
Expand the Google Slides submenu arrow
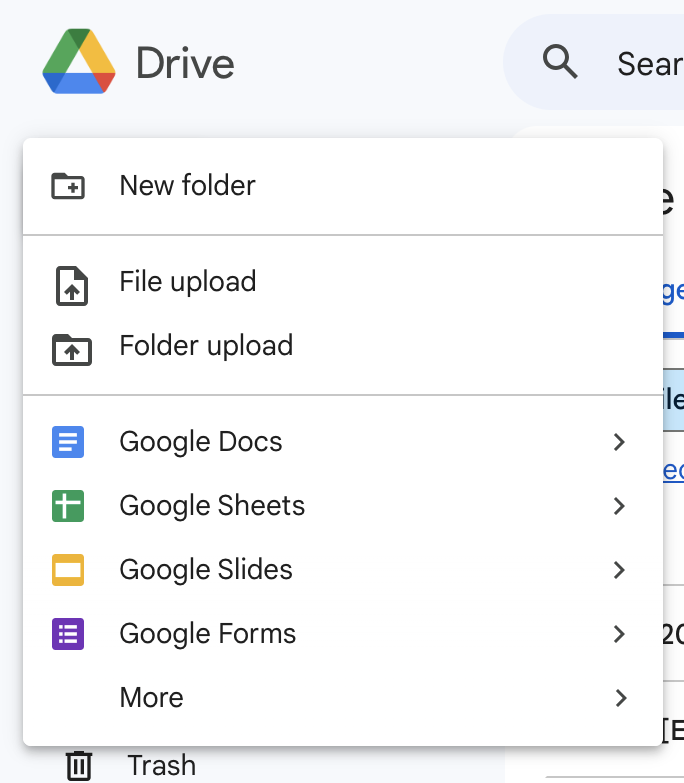619,570
